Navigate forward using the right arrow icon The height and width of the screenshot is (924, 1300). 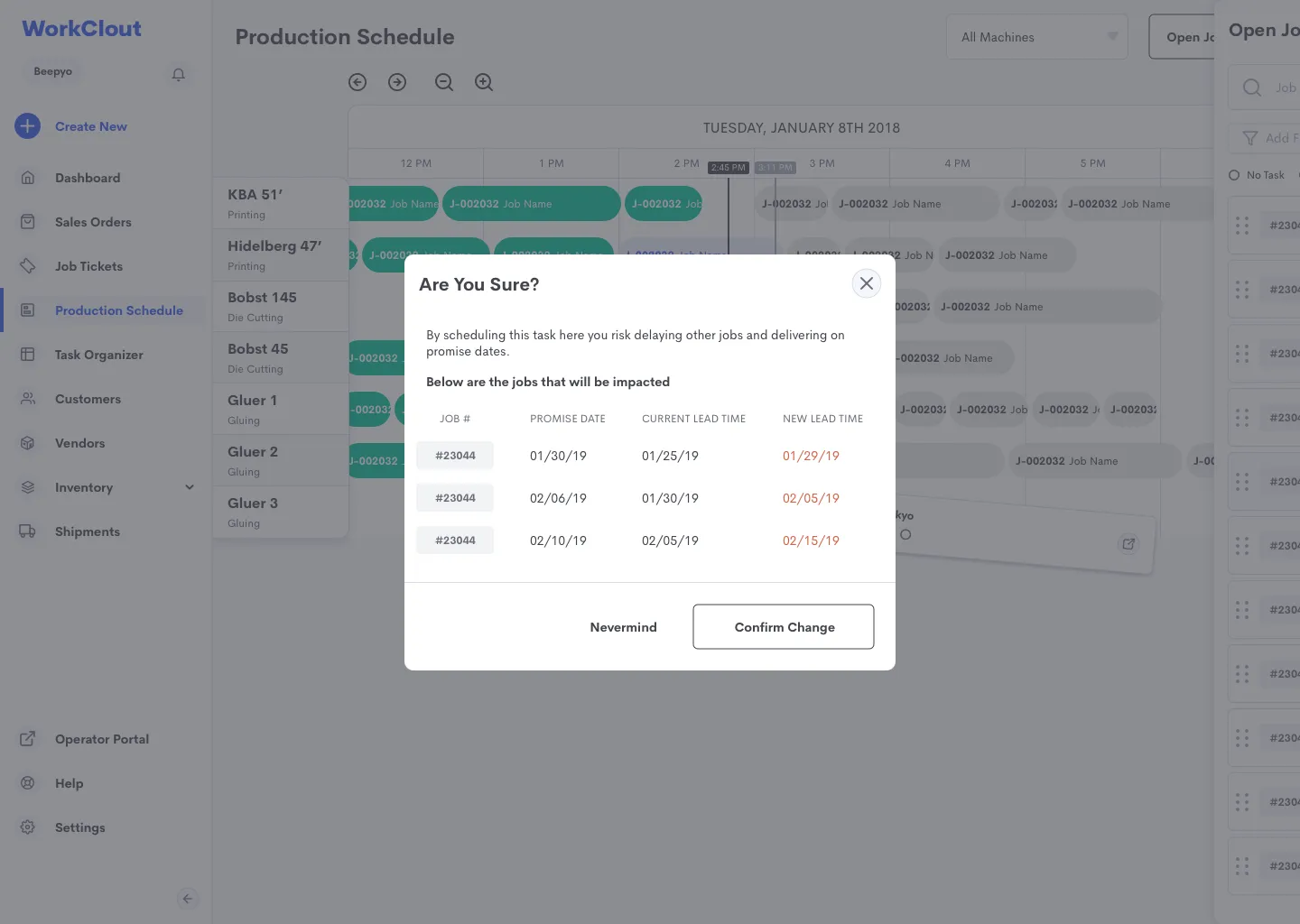(x=397, y=82)
